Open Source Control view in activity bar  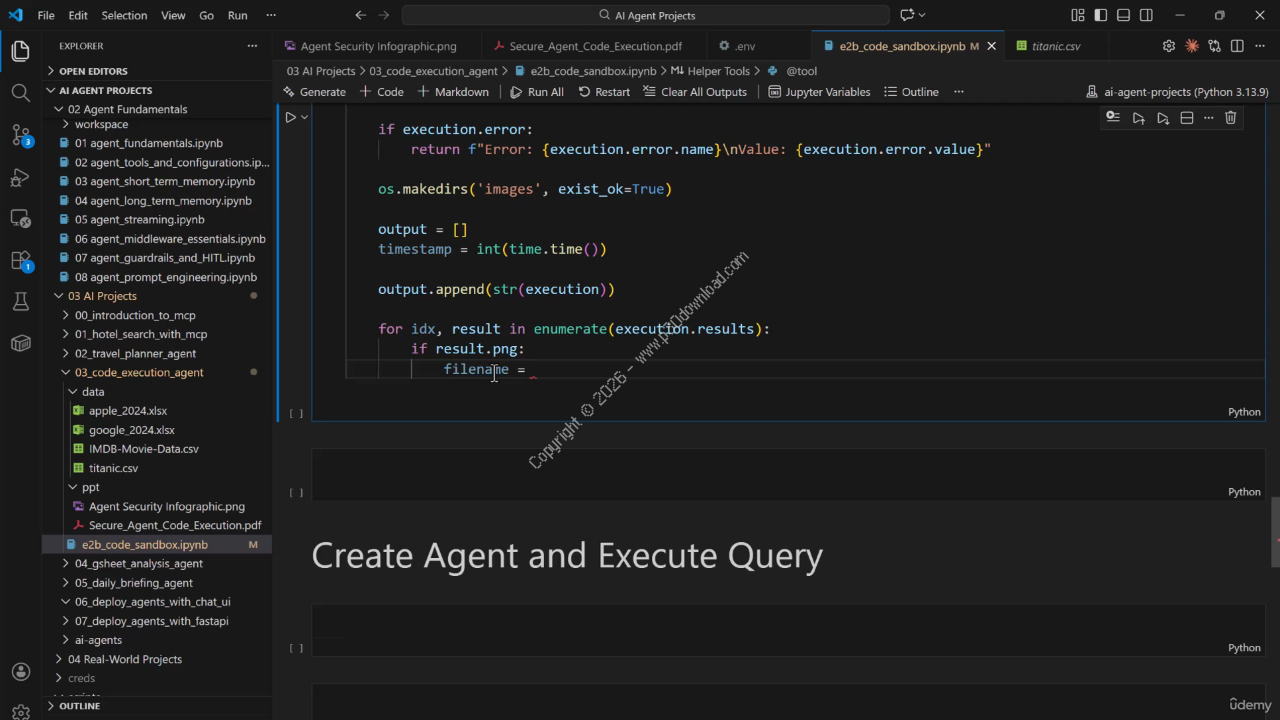coord(20,135)
